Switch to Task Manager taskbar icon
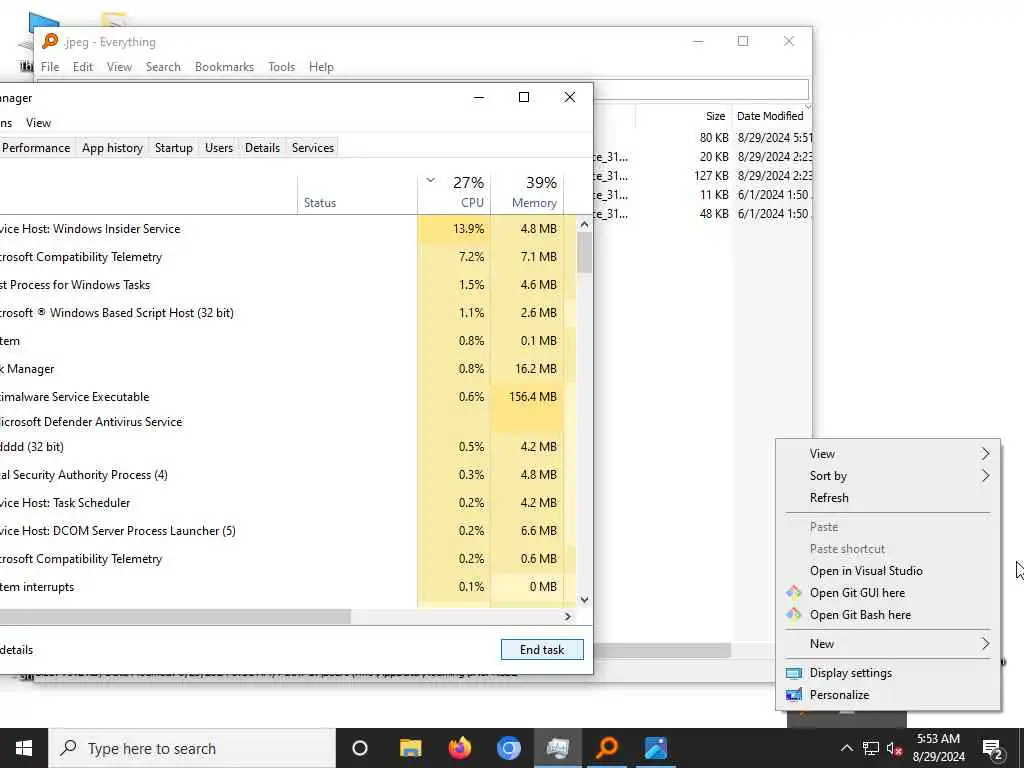Image resolution: width=1024 pixels, height=768 pixels. pos(557,748)
